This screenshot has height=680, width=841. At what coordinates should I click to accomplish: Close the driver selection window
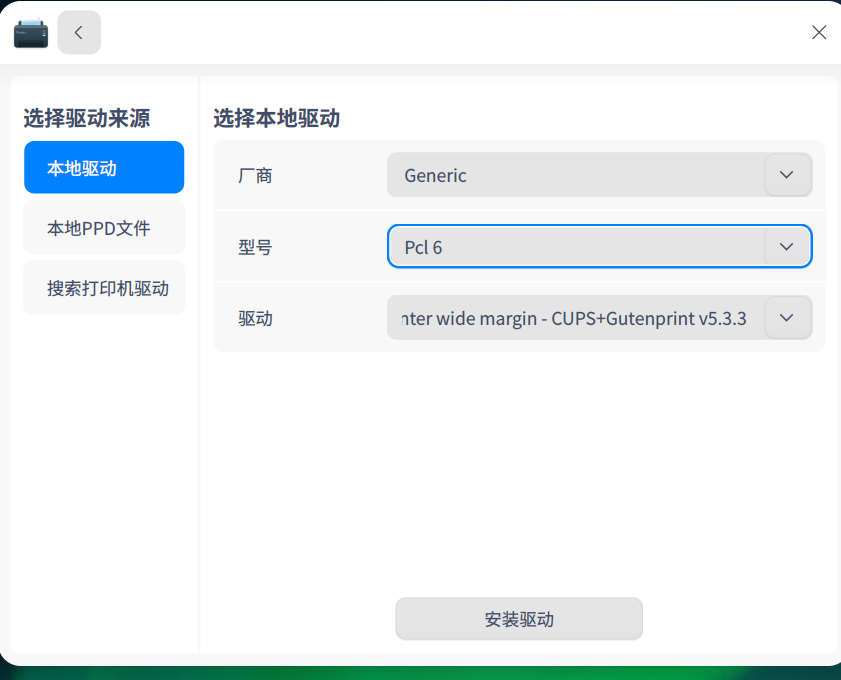[x=818, y=33]
